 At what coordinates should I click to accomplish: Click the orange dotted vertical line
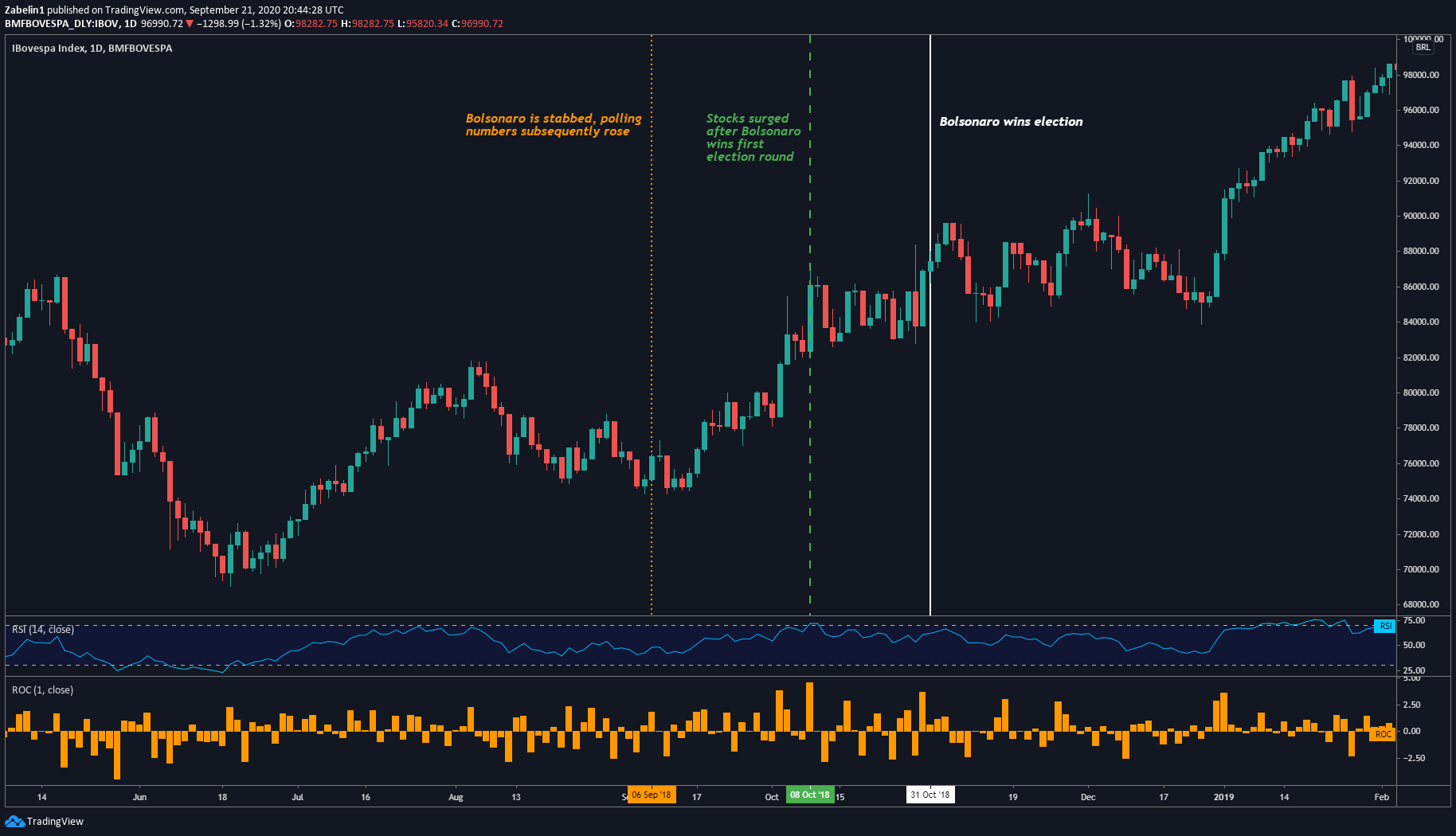tap(652, 325)
